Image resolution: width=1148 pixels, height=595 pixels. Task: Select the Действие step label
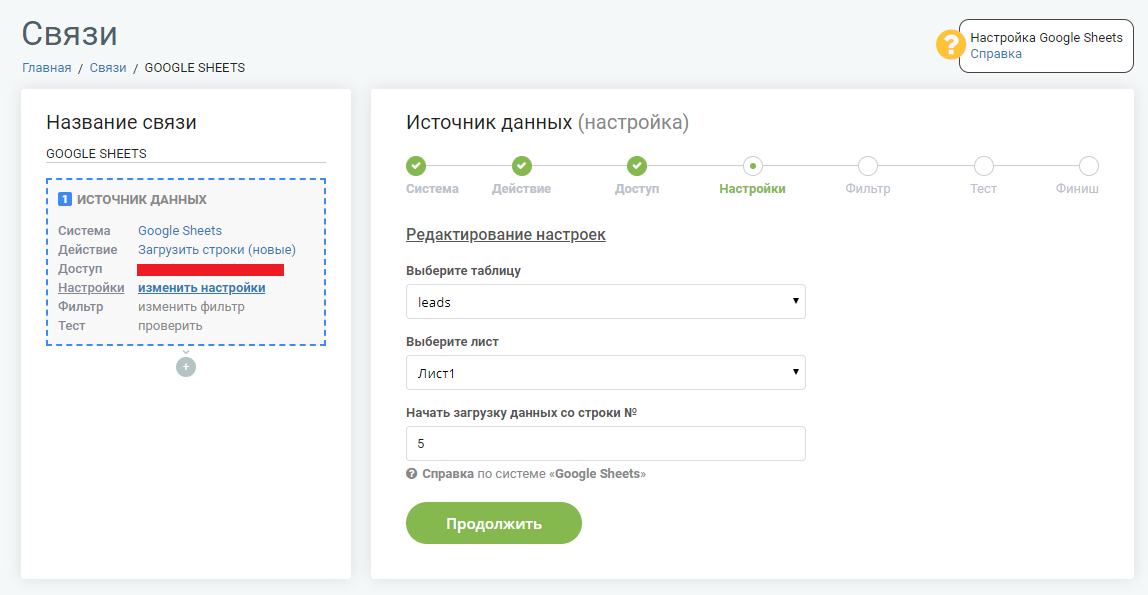point(521,189)
